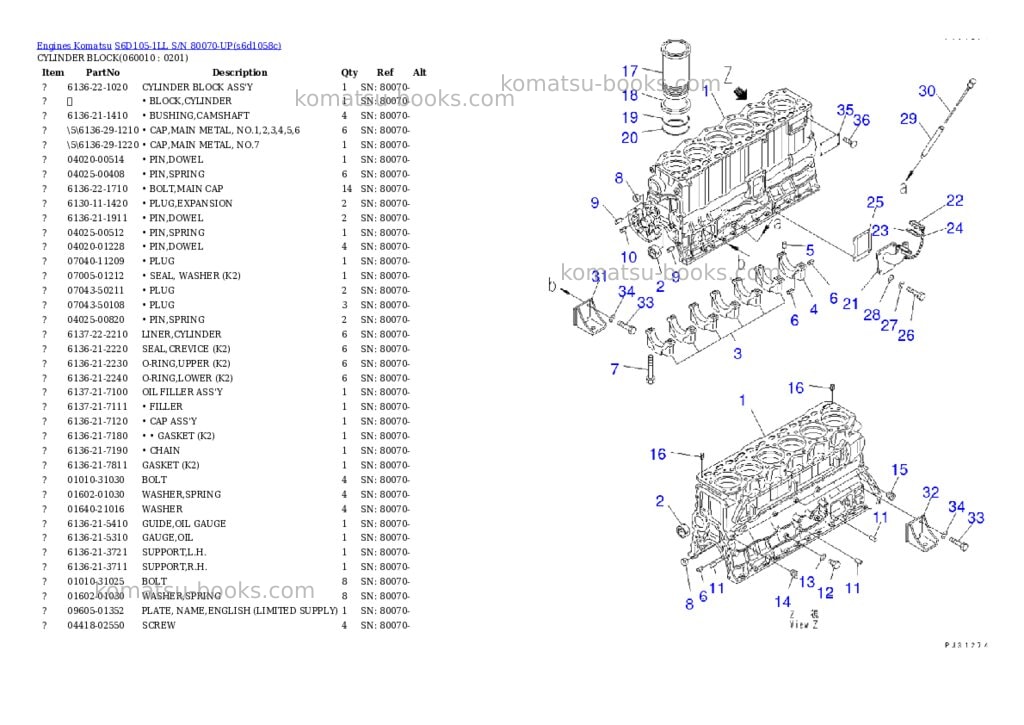Select part number 04020-00514
This screenshot has width=1024, height=725.
click(95, 159)
